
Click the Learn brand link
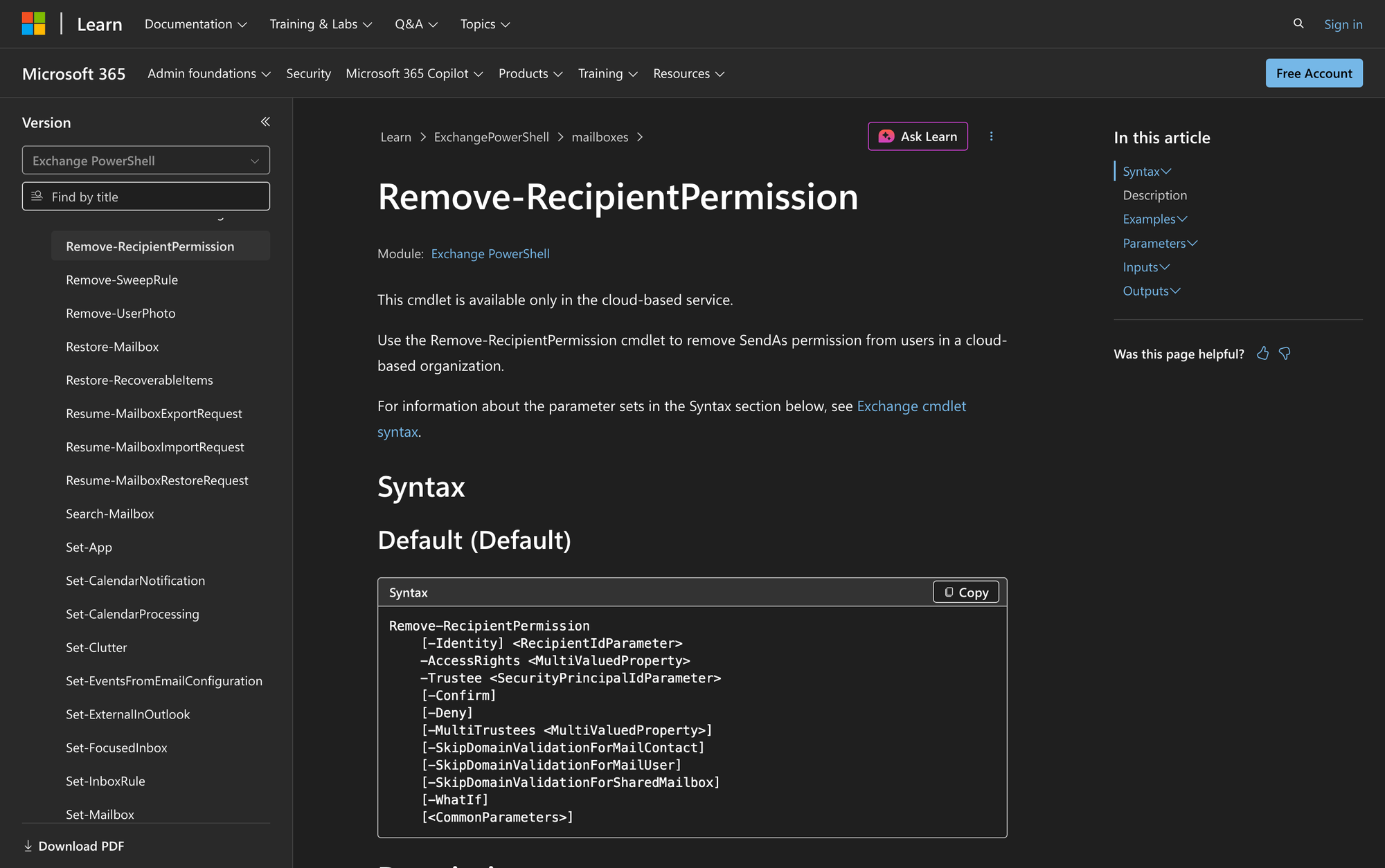(x=100, y=24)
